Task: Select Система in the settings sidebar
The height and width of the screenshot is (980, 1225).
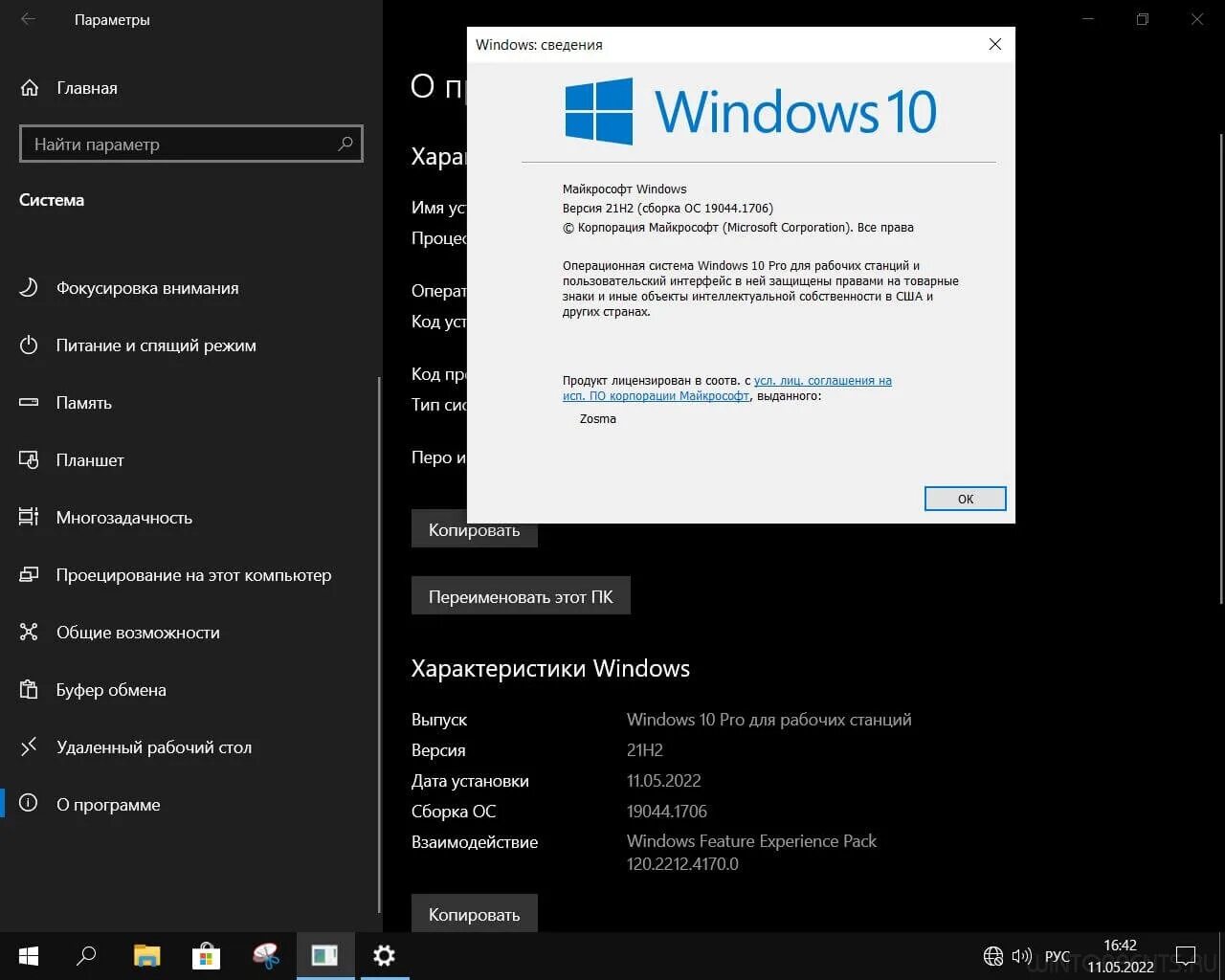Action: pos(51,199)
